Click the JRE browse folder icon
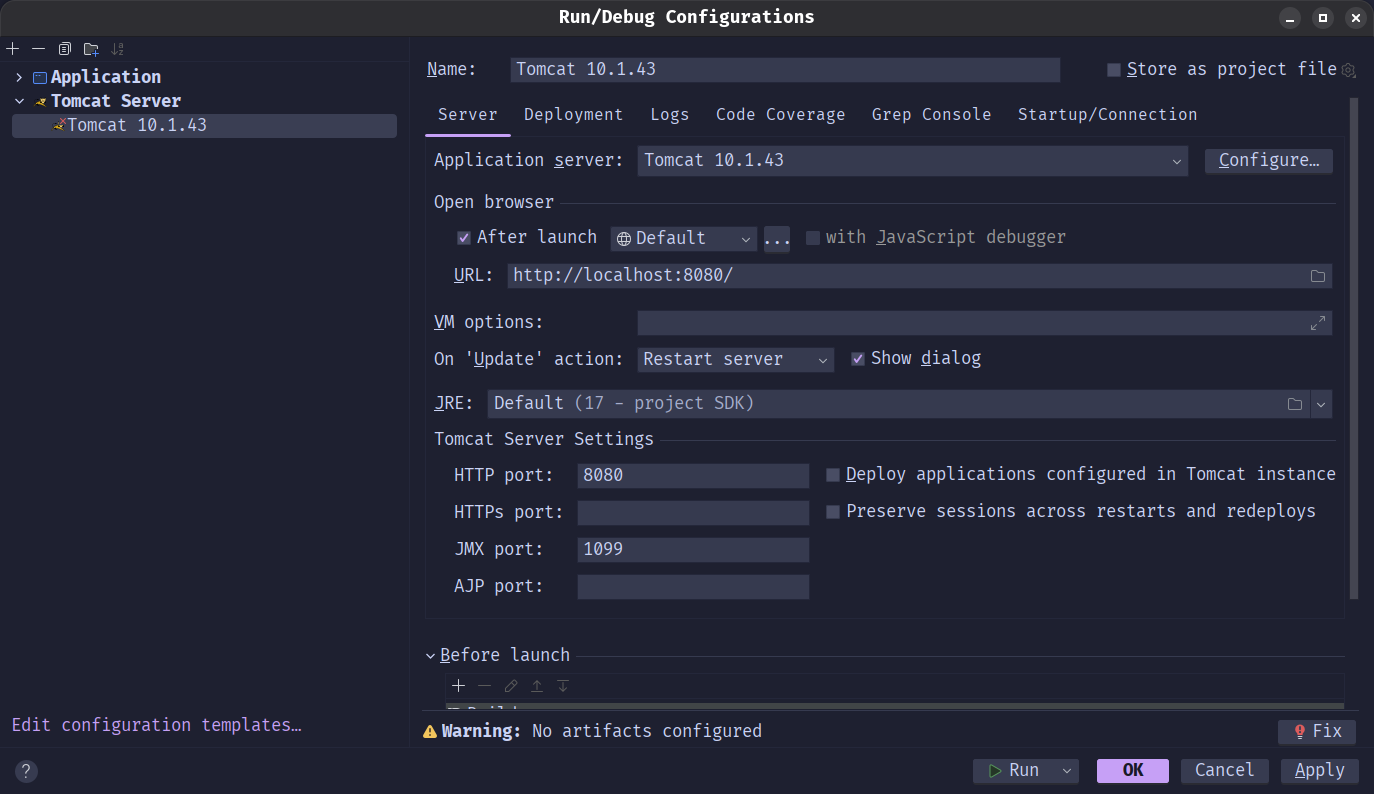1374x794 pixels. [x=1295, y=404]
